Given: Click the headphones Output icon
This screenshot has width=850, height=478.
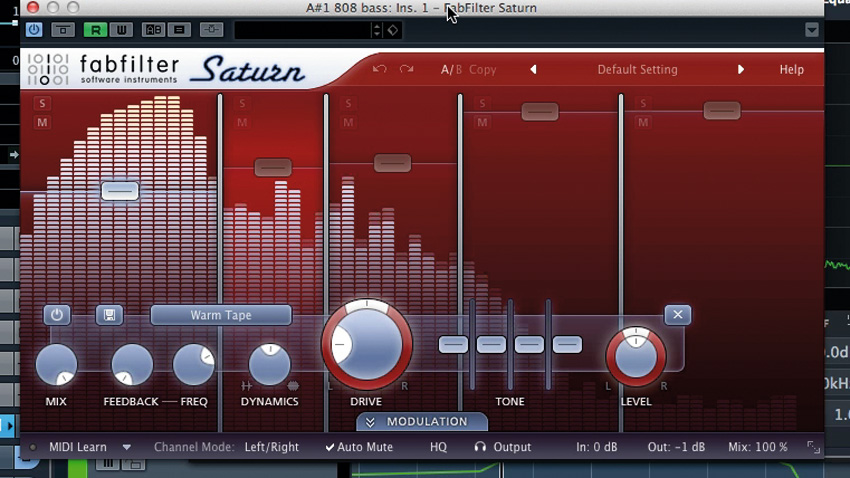Looking at the screenshot, I should (480, 447).
